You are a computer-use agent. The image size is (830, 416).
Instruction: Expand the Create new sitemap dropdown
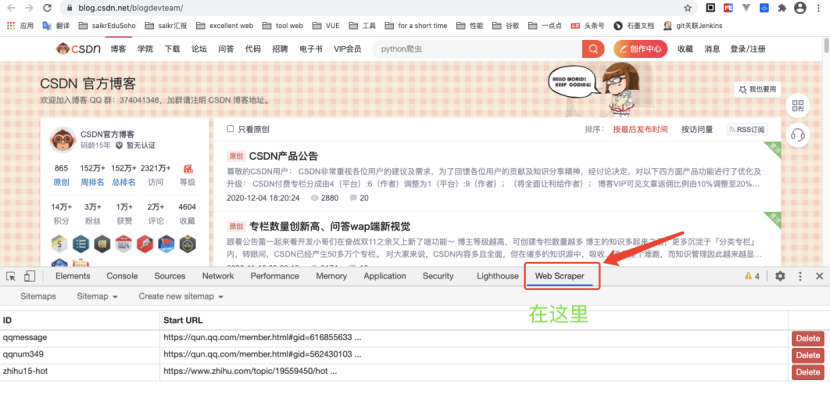[181, 296]
